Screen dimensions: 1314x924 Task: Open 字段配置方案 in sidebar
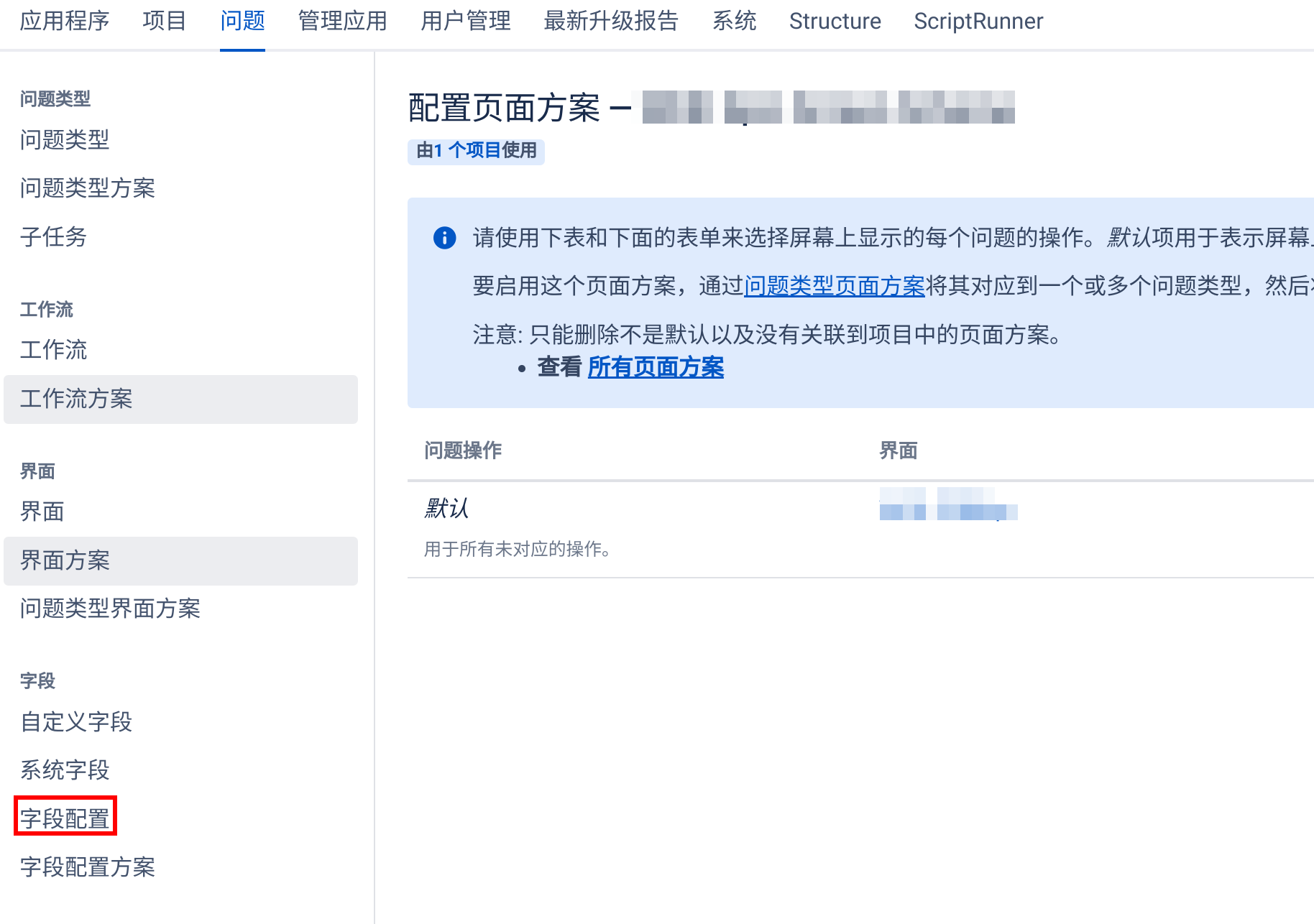(88, 867)
